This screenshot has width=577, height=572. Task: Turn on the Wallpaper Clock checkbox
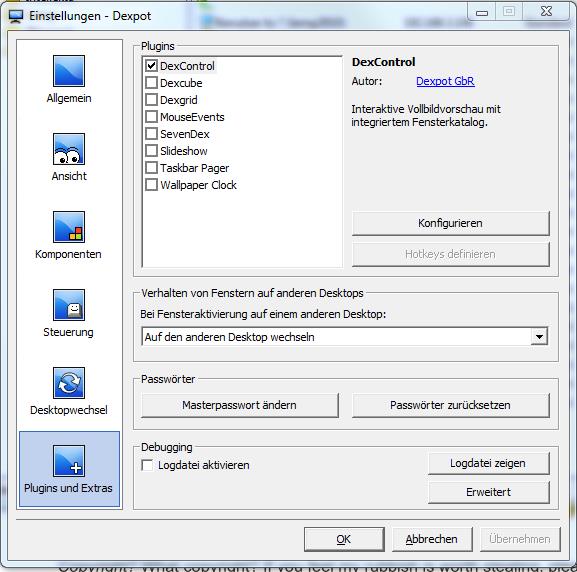[x=151, y=184]
